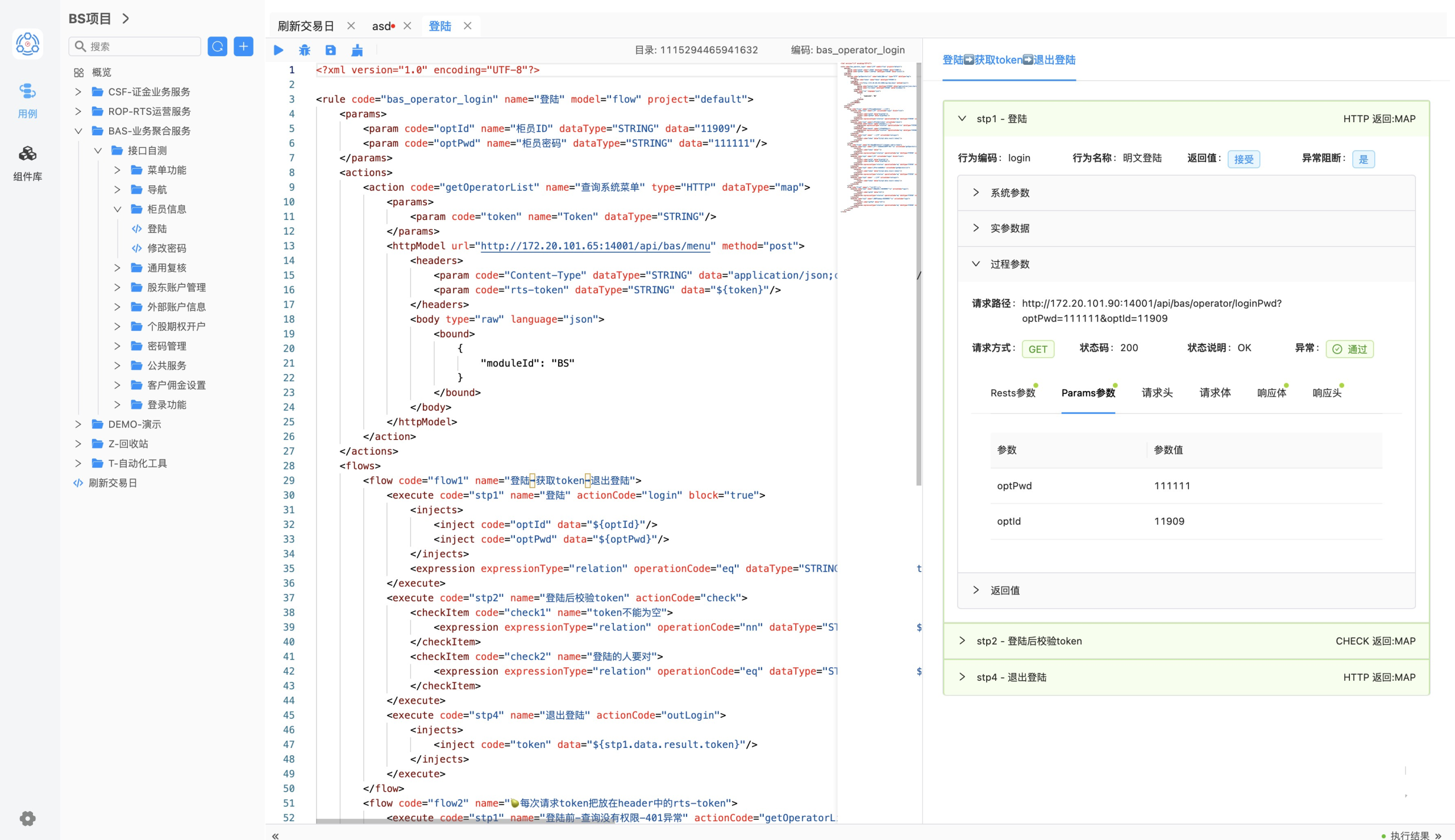Click the format broom icon in toolbar
Image resolution: width=1455 pixels, height=840 pixels.
pos(357,50)
